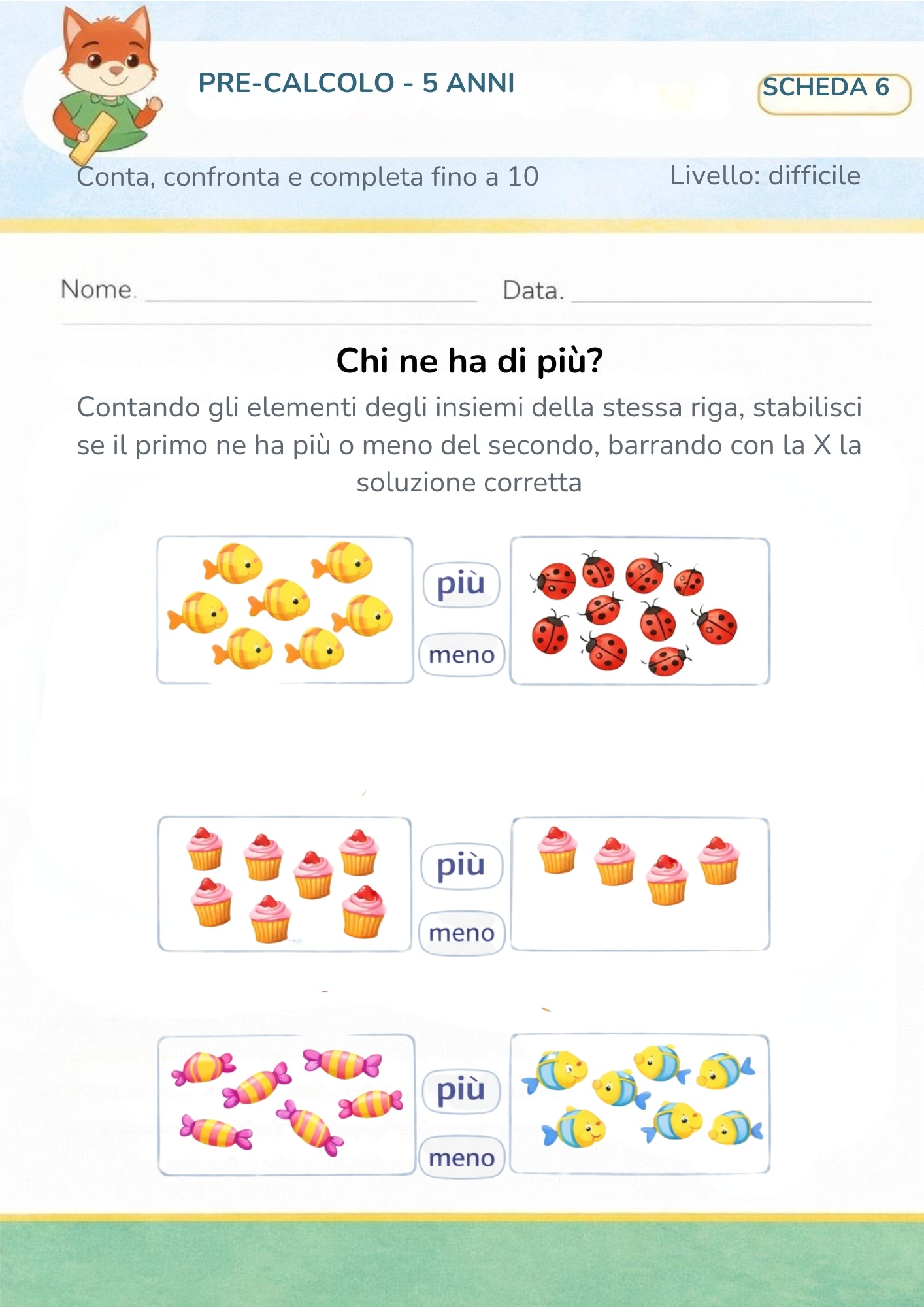Viewport: 924px width, 1307px height.
Task: Click the box with four cupcakes
Action: [639, 884]
